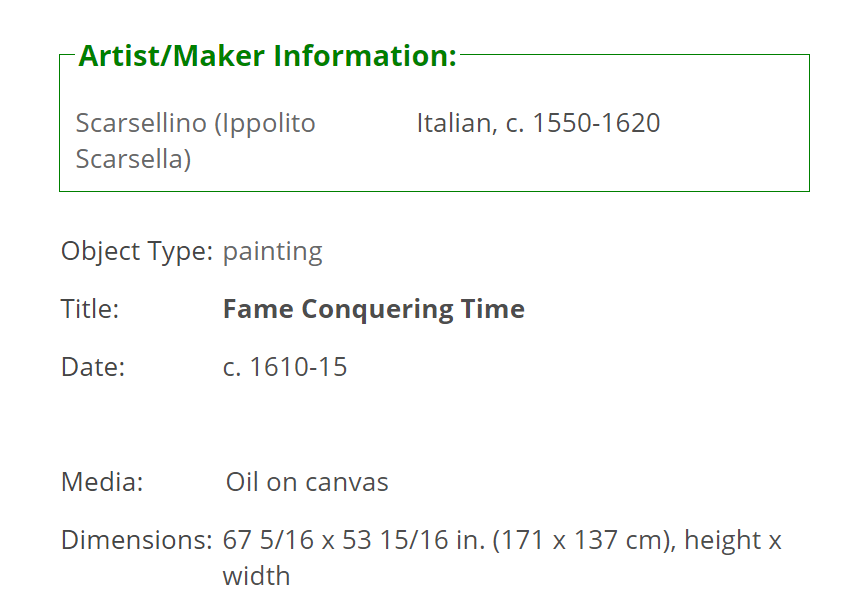Image resolution: width=847 pixels, height=604 pixels.
Task: Click the Date label
Action: 93,367
